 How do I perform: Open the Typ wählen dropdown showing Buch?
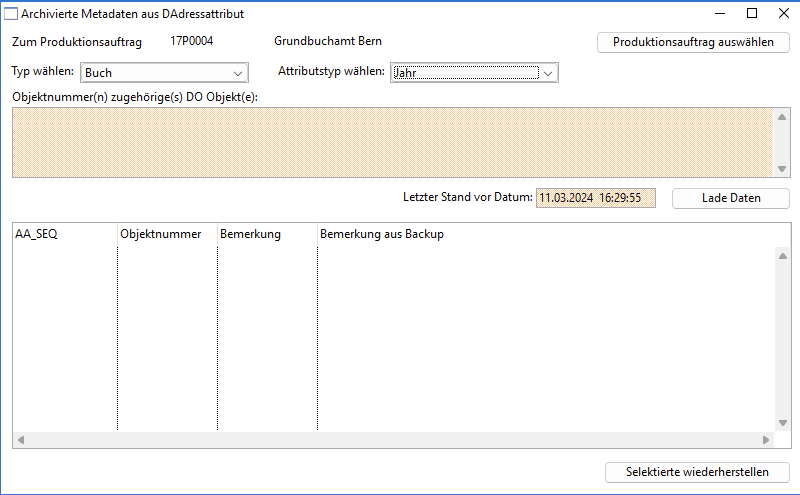[x=164, y=73]
